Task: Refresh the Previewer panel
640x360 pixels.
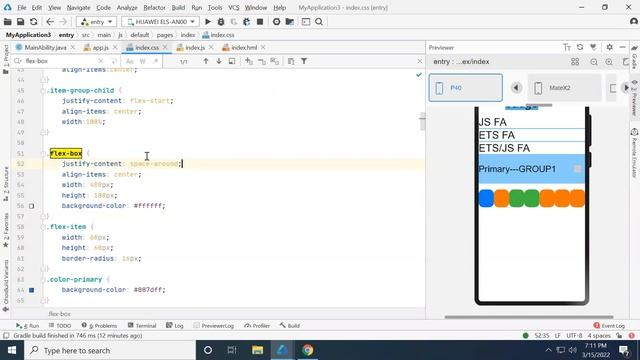Action: [x=580, y=47]
